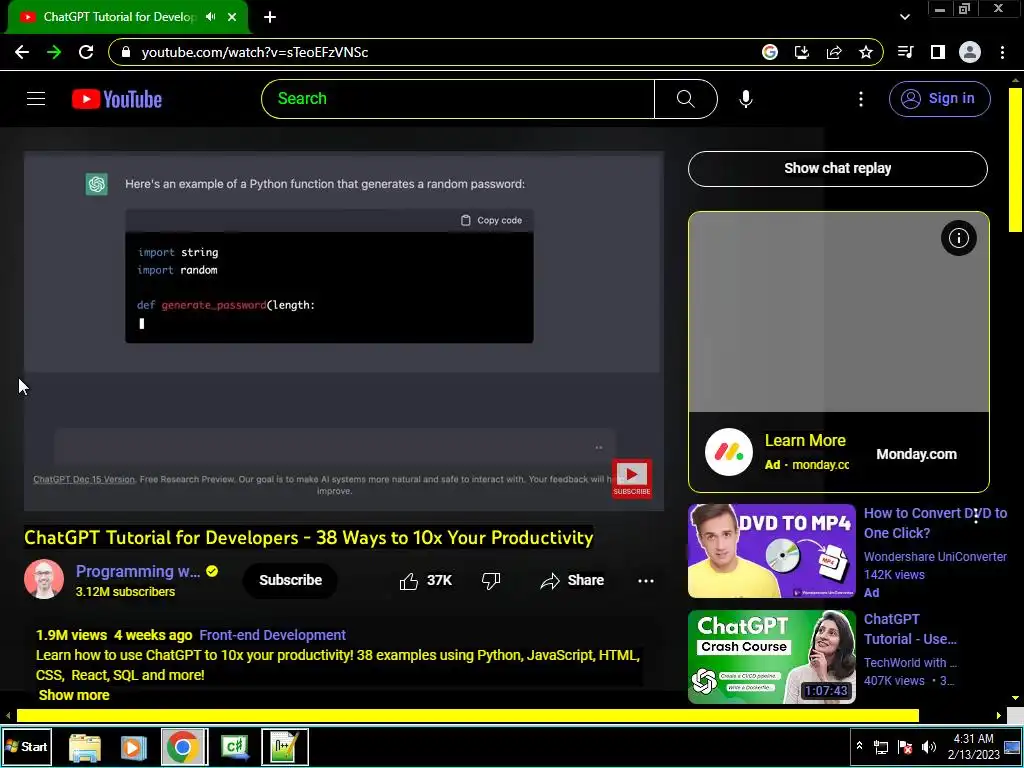Click the video player area
This screenshot has height=768, width=1024.
[x=344, y=331]
